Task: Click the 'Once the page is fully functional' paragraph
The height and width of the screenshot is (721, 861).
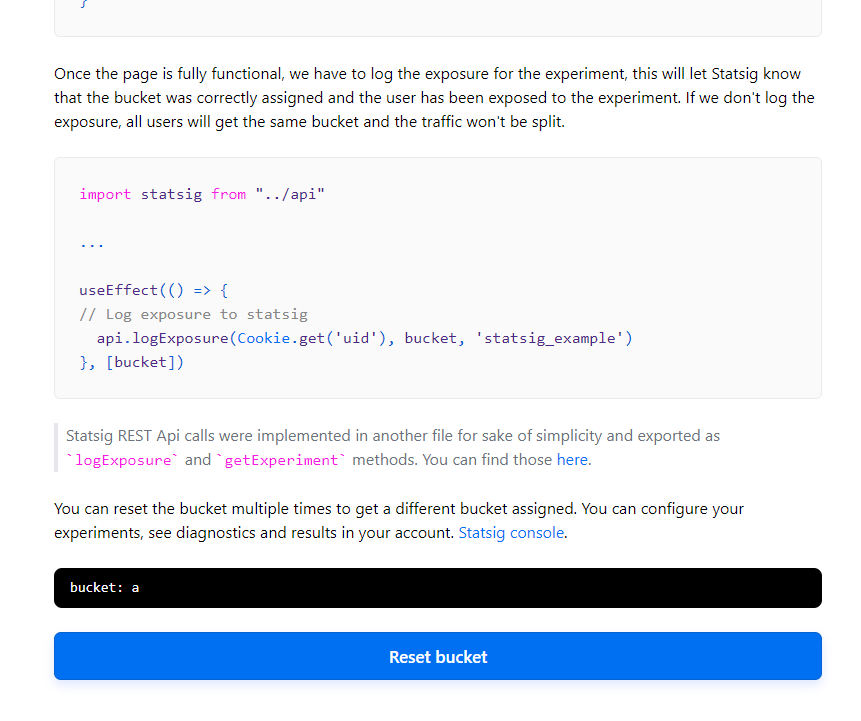Action: pos(434,98)
